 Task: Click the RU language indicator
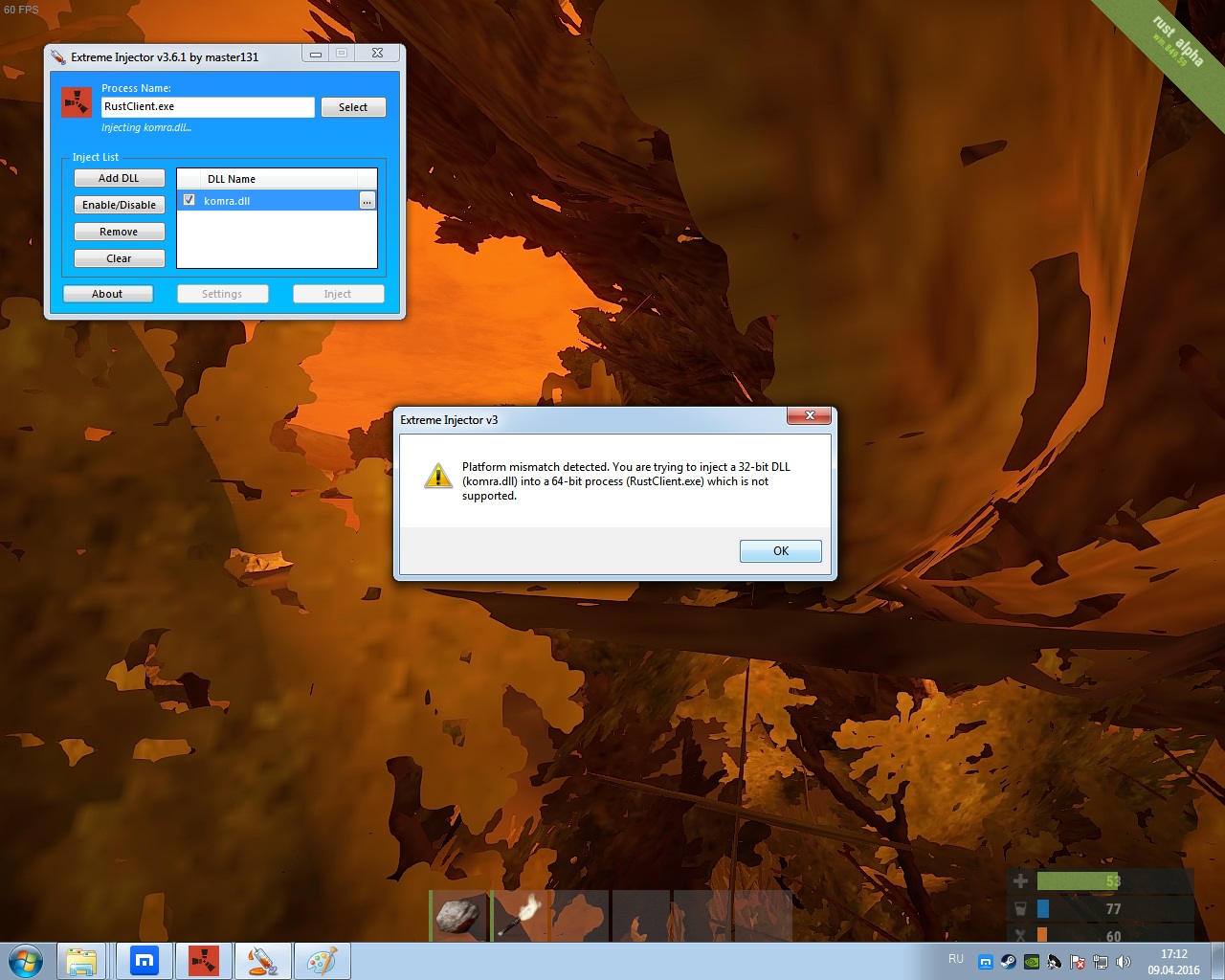click(x=956, y=959)
